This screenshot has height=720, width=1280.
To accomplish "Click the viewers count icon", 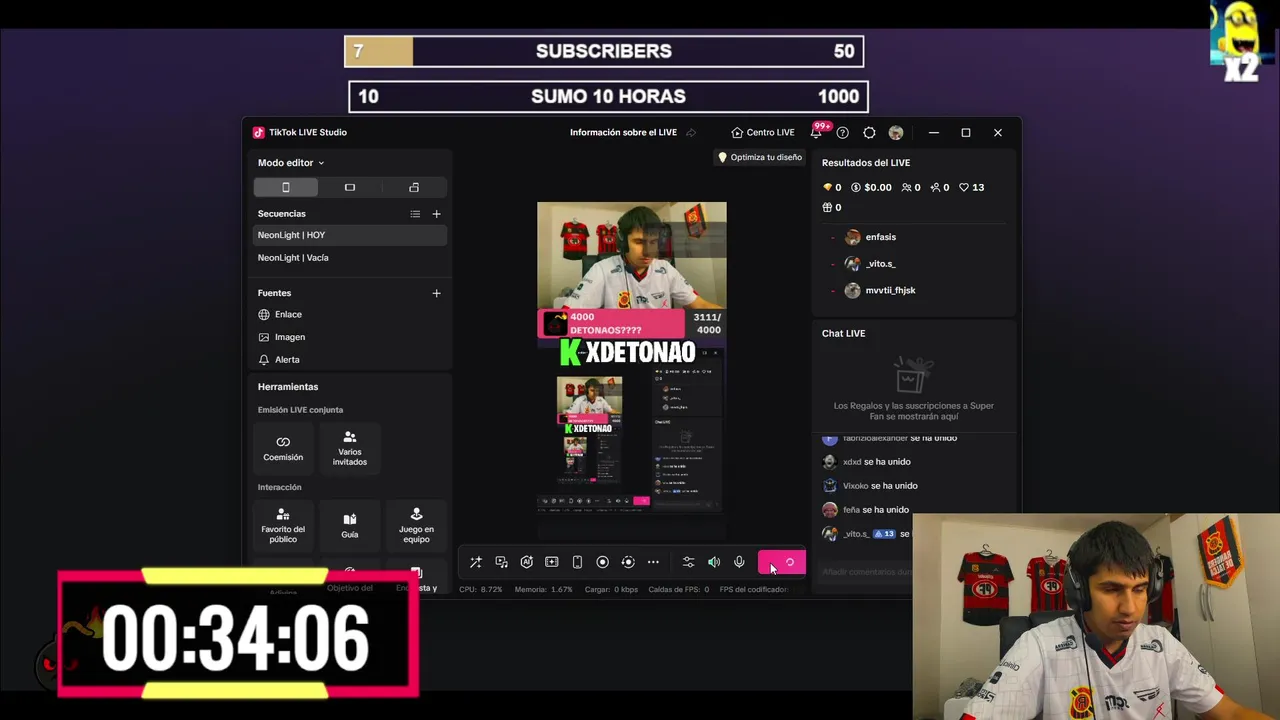I will click(911, 187).
